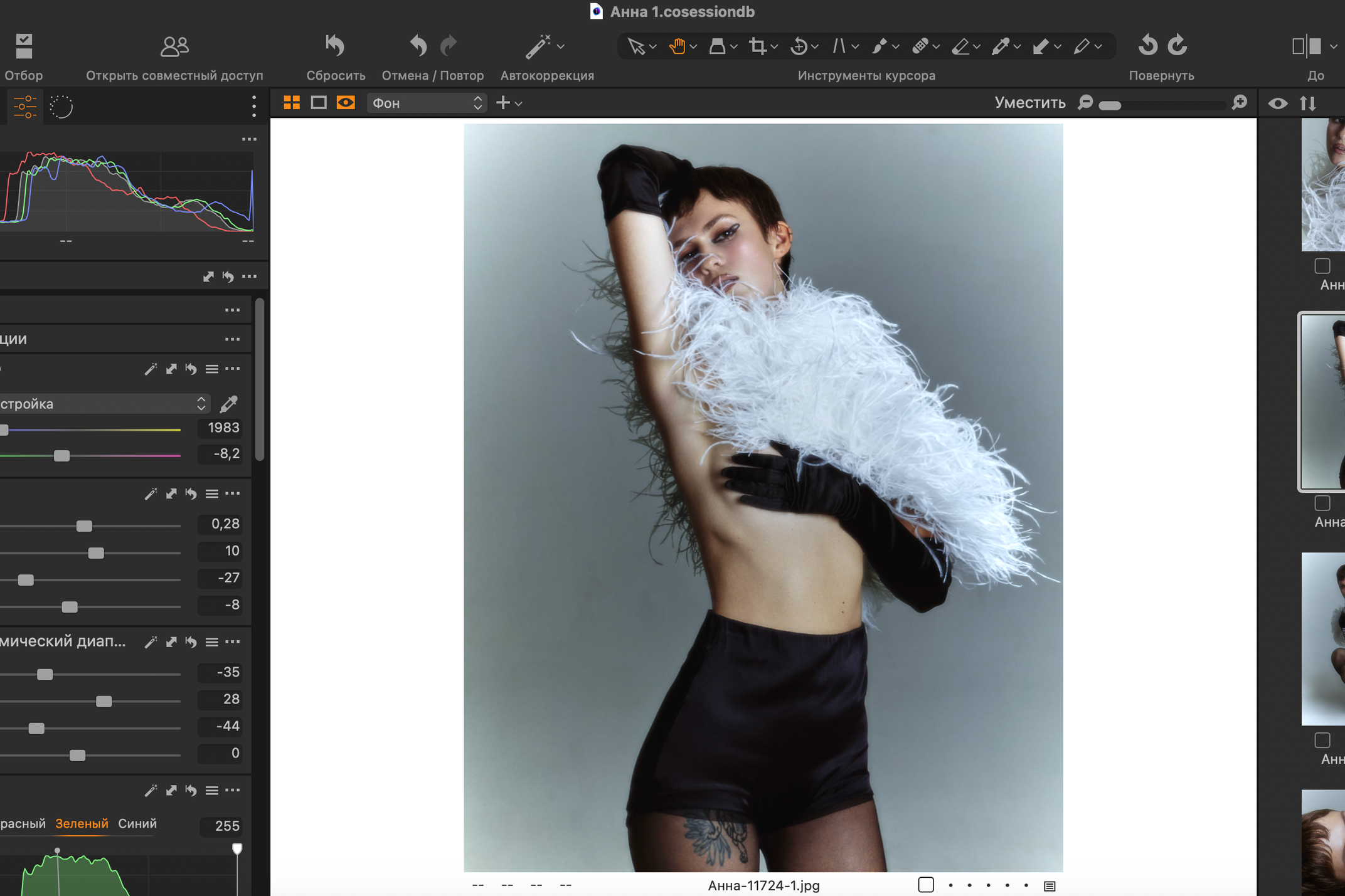This screenshot has height=896, width=1345.
Task: Activate the Pan hand tool
Action: 677,46
